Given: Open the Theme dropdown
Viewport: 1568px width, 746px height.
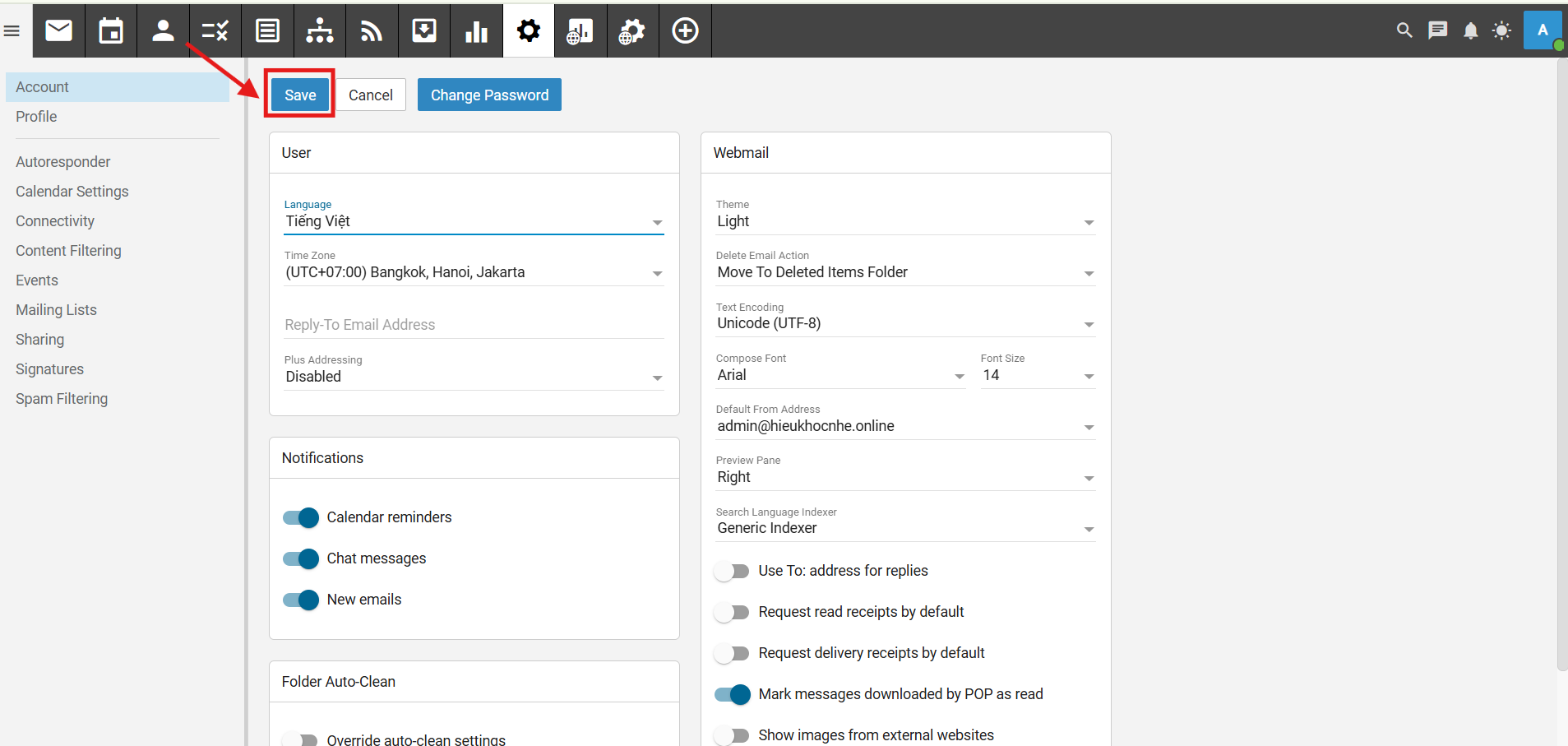Looking at the screenshot, I should point(904,221).
